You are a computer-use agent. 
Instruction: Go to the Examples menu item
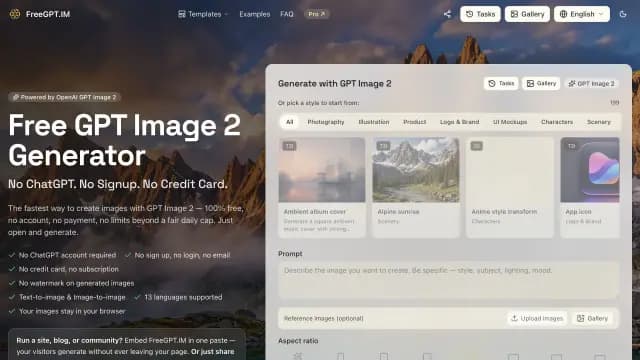(255, 14)
